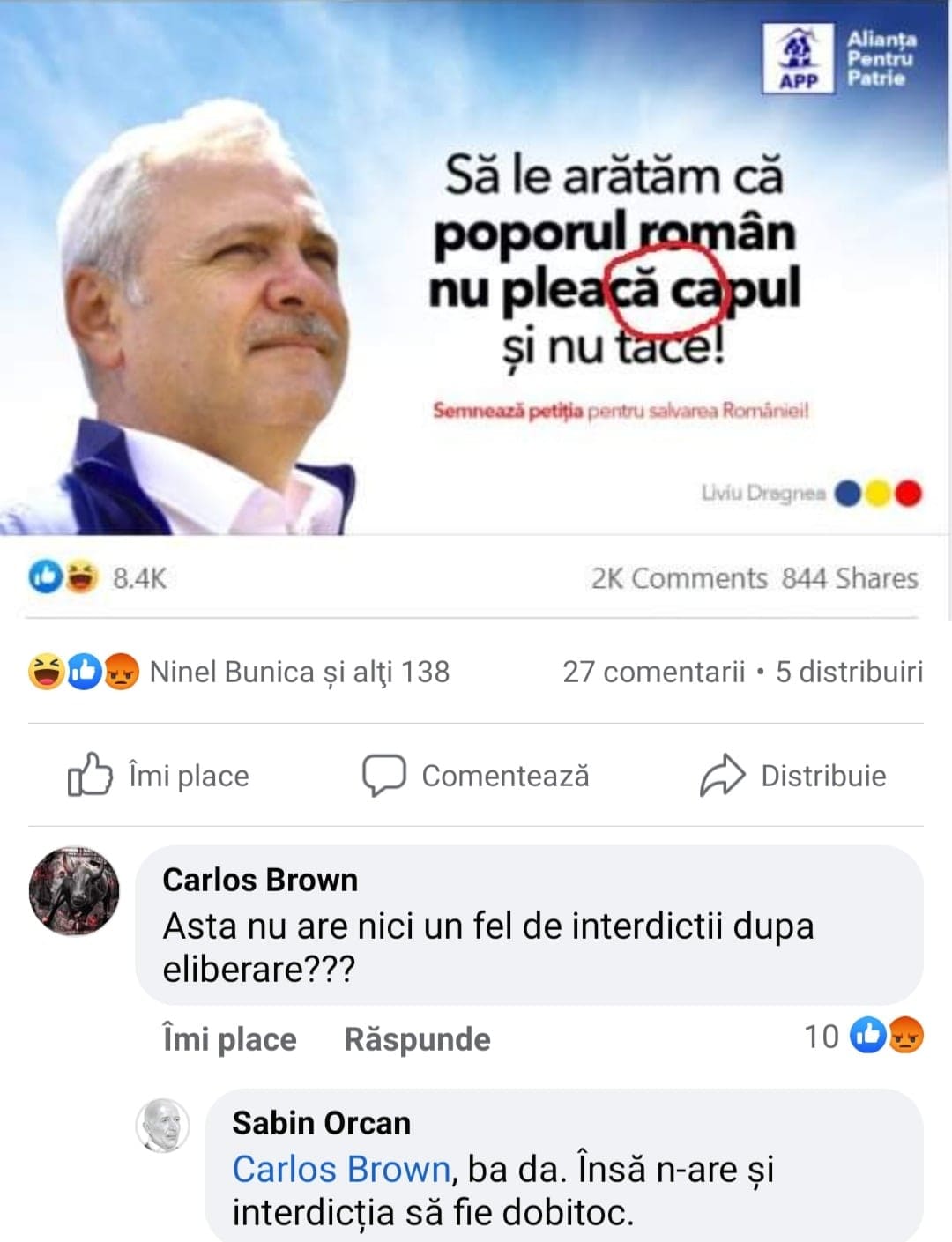Viewport: 952px width, 1242px height.
Task: Click the Ninel Bunica și alți 138 text
Action: tap(300, 672)
